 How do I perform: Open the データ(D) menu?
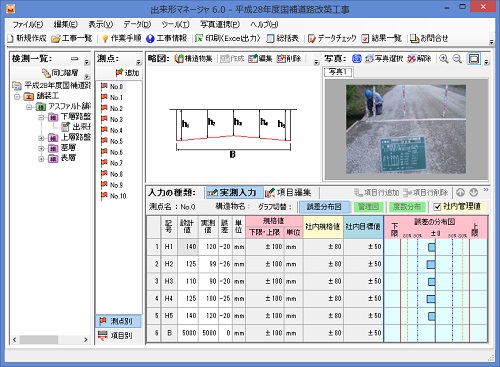(137, 25)
